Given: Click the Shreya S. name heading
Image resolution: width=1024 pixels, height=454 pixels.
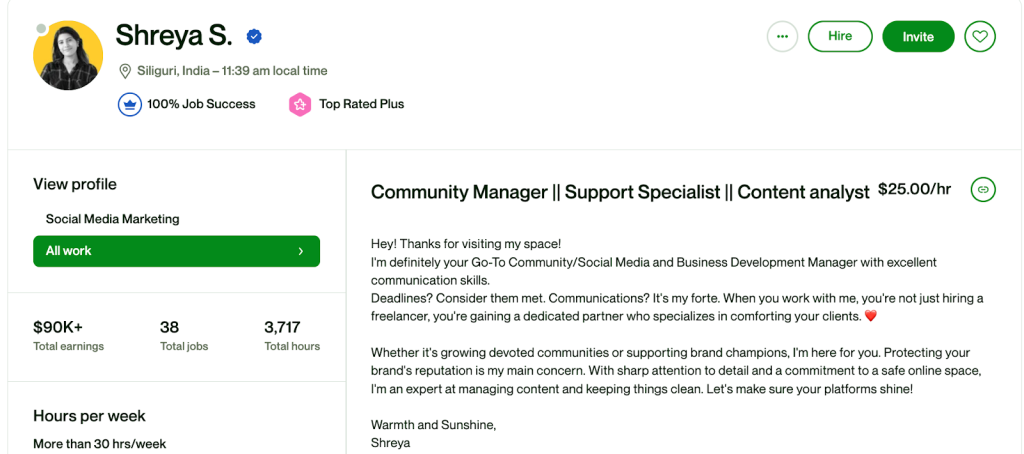Looking at the screenshot, I should click(x=174, y=36).
